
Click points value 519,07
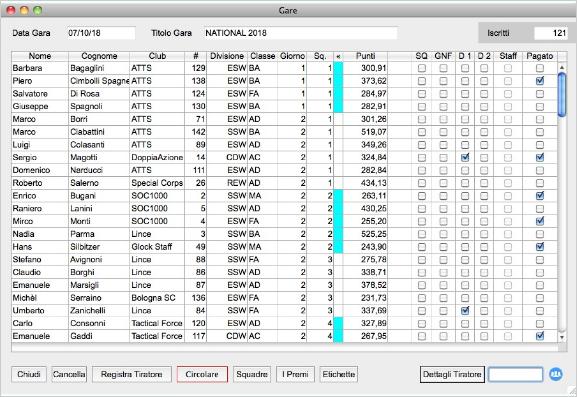point(374,132)
